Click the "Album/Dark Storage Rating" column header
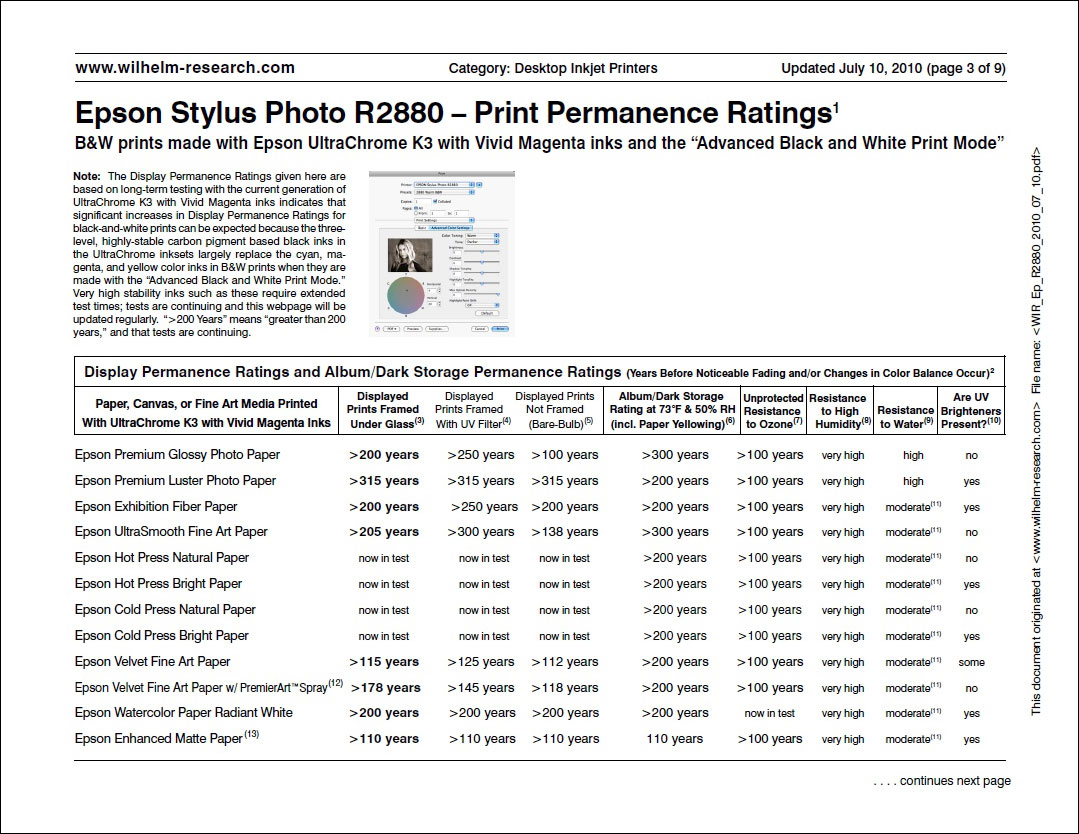Image resolution: width=1079 pixels, height=834 pixels. point(672,410)
